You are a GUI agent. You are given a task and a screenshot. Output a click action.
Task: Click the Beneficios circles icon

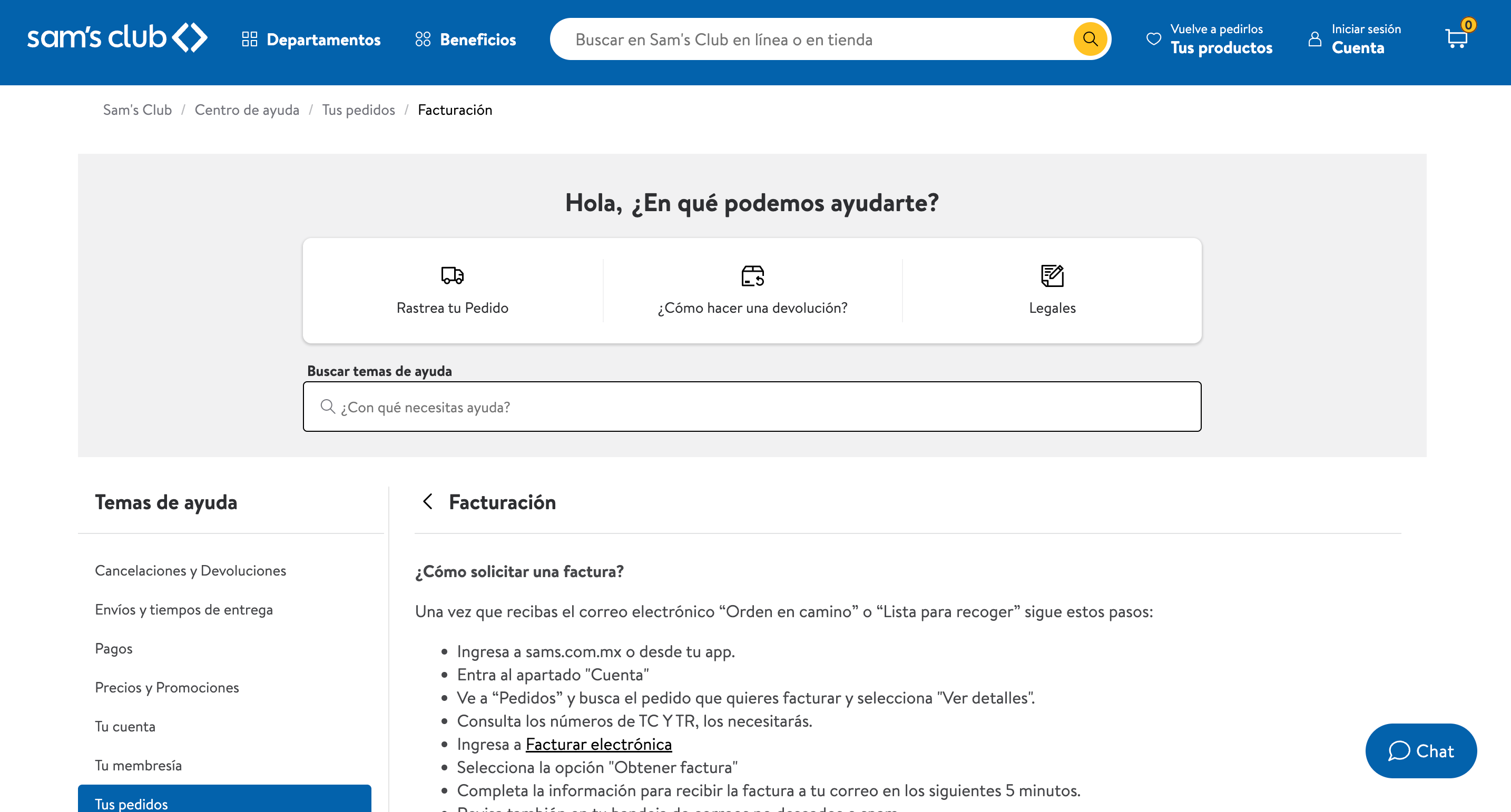(423, 39)
